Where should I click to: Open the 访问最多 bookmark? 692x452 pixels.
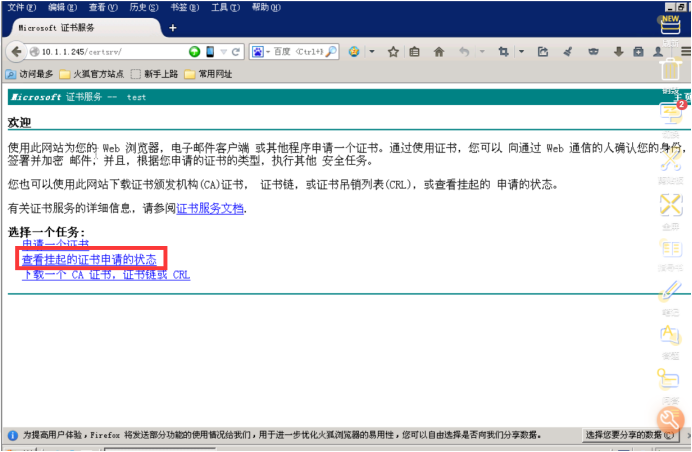click(29, 74)
